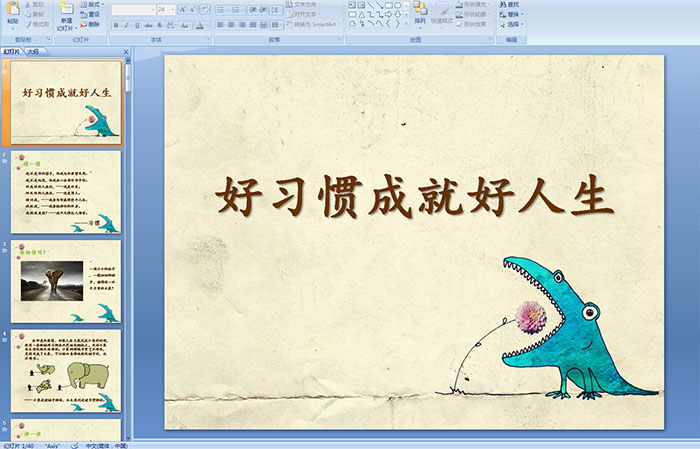Select the Rounded Rectangle shape
Image resolution: width=700 pixels, height=449 pixels.
tap(352, 15)
